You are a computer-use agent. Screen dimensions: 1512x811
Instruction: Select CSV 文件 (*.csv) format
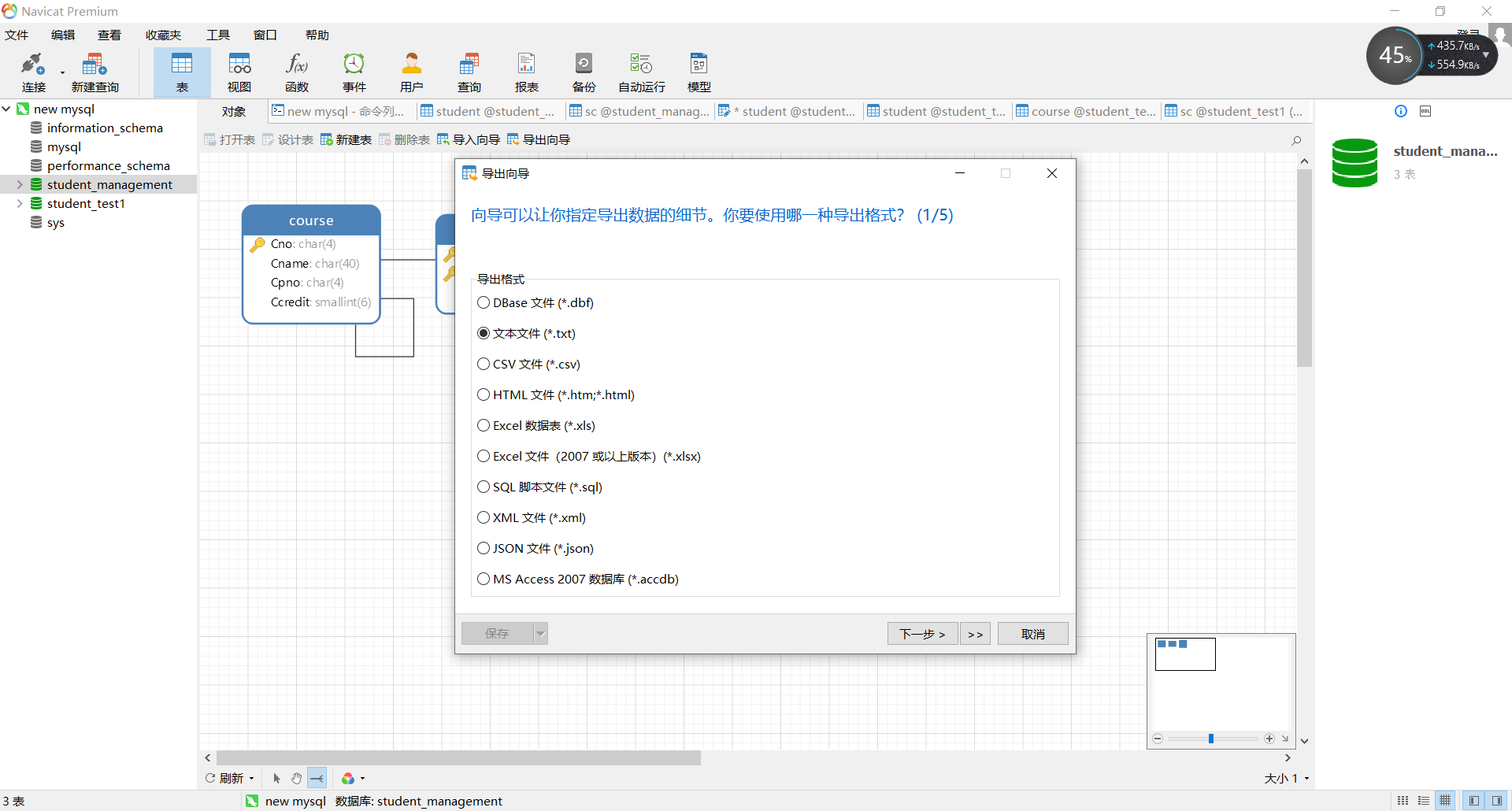pyautogui.click(x=529, y=364)
